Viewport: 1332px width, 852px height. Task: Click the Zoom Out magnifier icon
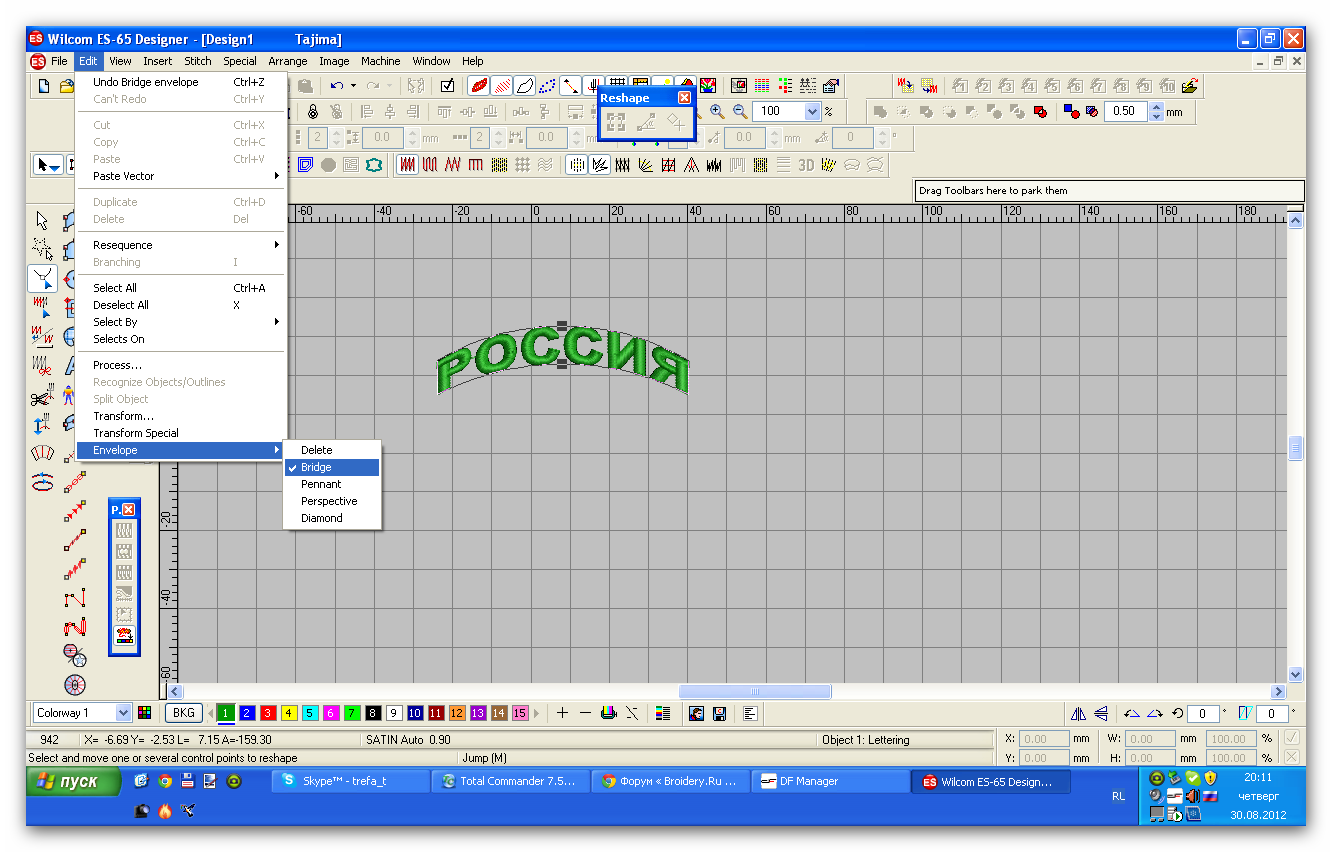(740, 112)
